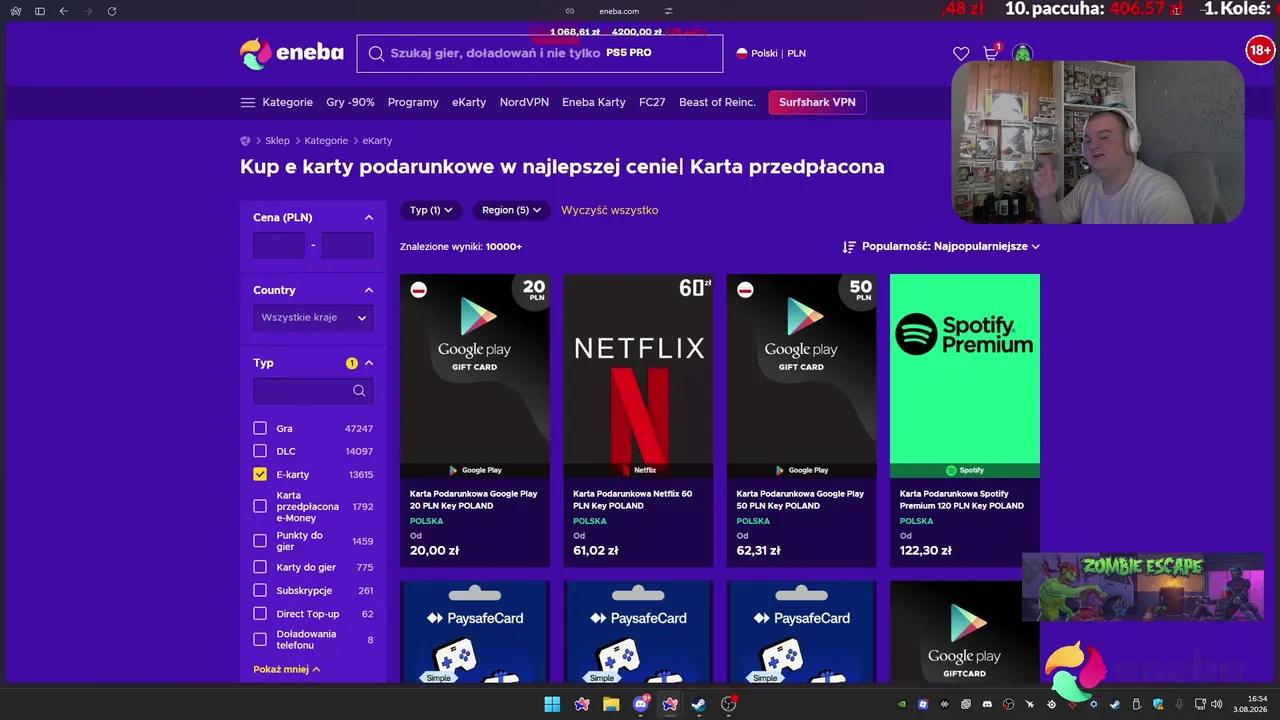Collapse the Typ filter section
The image size is (1280, 720).
coord(369,363)
